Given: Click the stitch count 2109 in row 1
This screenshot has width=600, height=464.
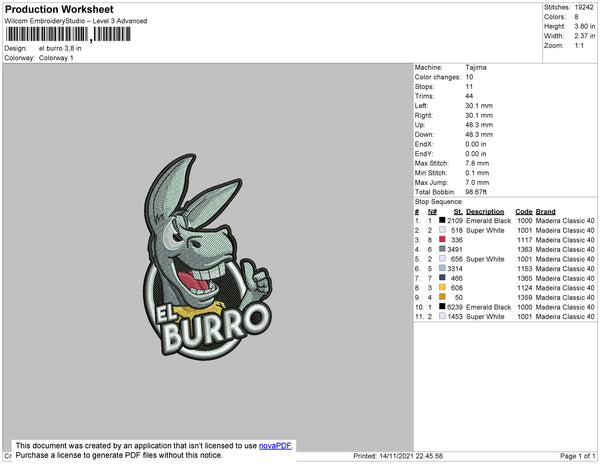Looking at the screenshot, I should click(x=455, y=221).
